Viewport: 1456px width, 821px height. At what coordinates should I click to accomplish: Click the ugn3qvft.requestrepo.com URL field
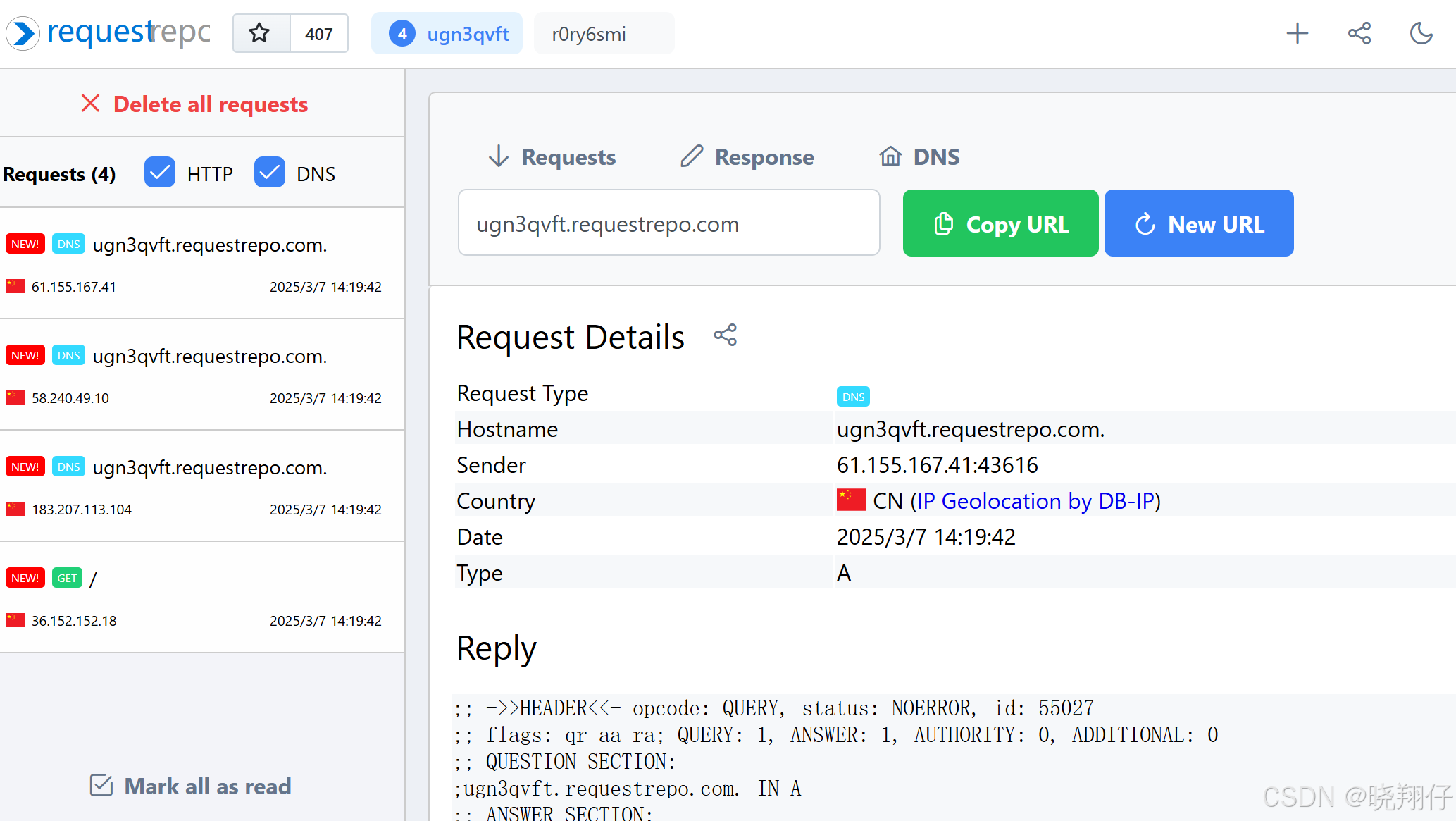(668, 223)
